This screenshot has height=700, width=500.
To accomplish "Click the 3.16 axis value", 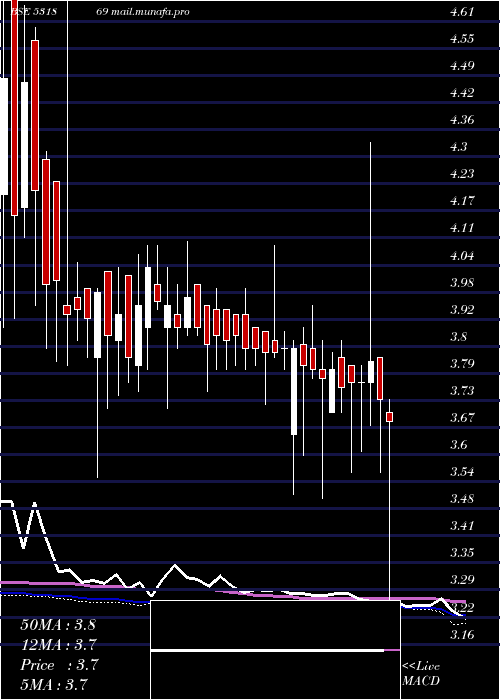I will [462, 634].
